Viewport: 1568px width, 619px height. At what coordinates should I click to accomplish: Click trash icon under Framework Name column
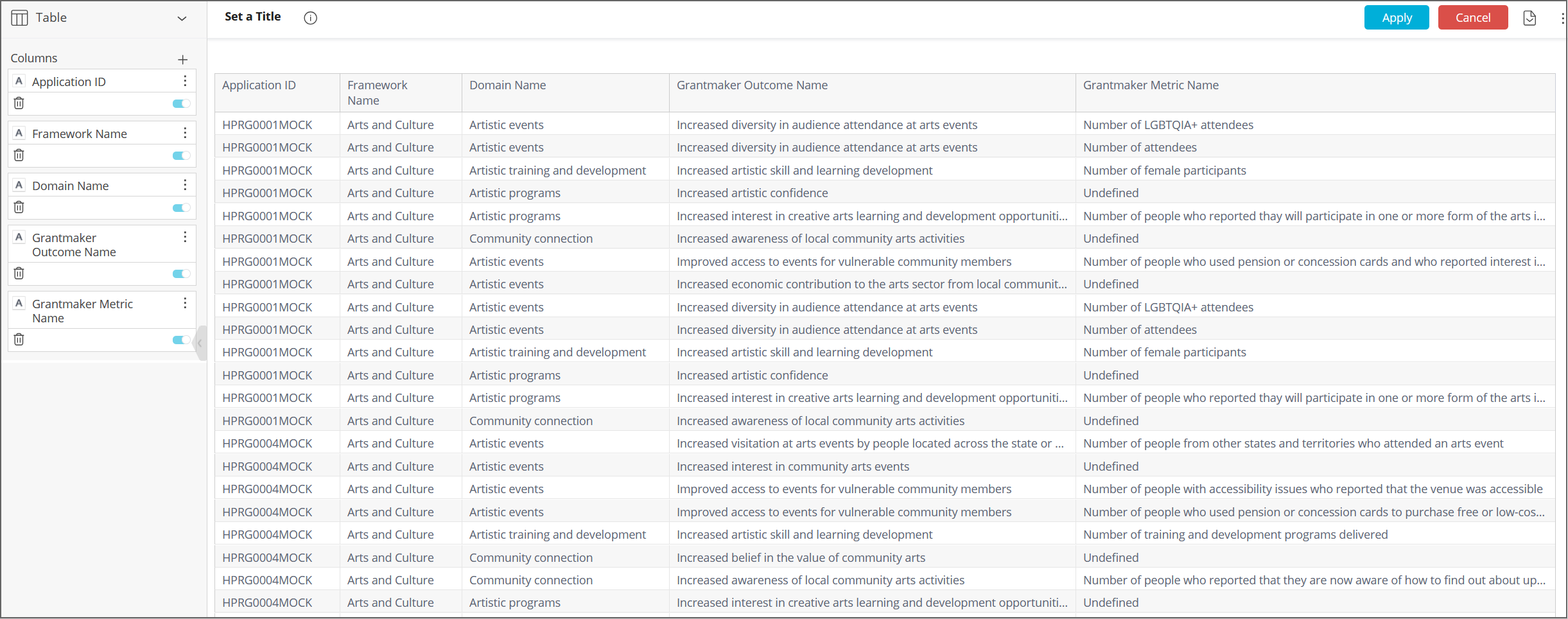coord(19,155)
